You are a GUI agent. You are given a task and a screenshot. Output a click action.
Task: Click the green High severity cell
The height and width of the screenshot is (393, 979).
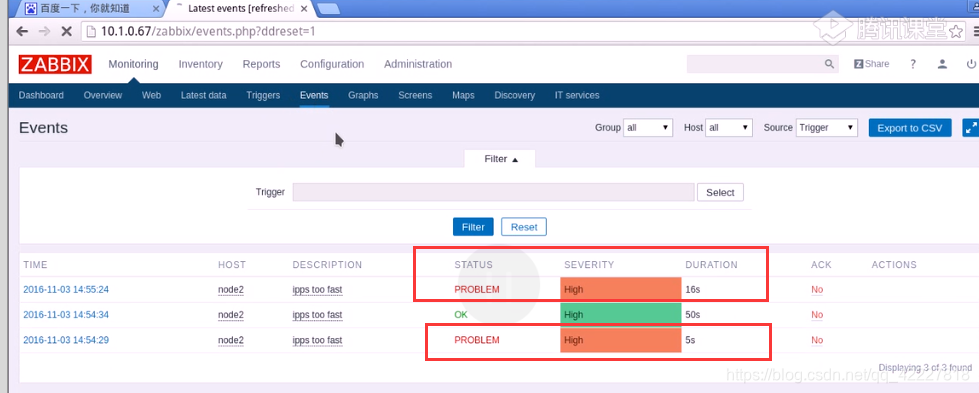tap(621, 315)
